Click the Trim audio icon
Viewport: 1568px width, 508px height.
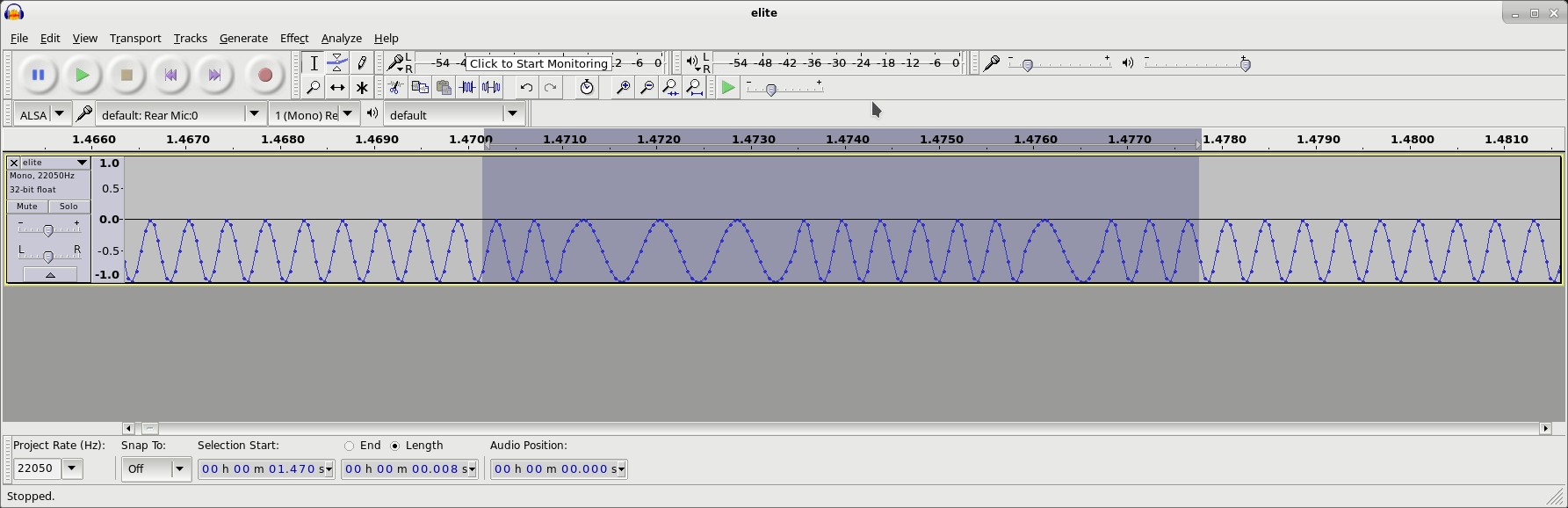click(x=467, y=87)
